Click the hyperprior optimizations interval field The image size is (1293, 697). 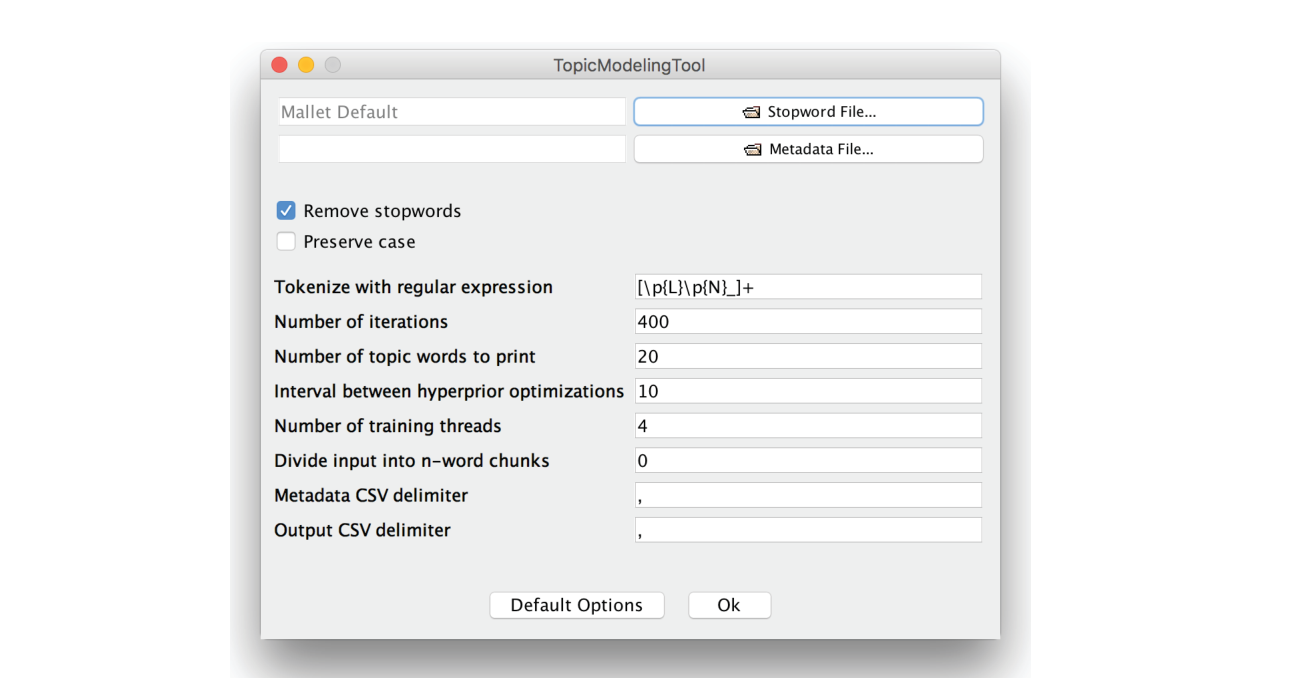[x=808, y=391]
